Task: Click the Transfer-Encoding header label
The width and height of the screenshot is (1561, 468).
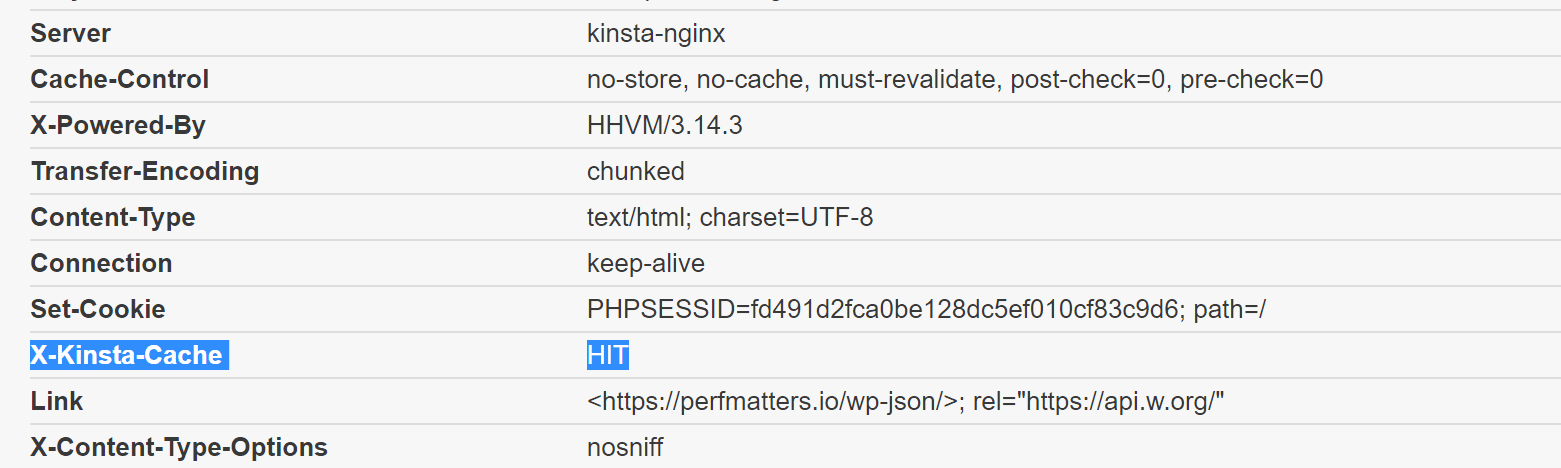Action: point(145,172)
